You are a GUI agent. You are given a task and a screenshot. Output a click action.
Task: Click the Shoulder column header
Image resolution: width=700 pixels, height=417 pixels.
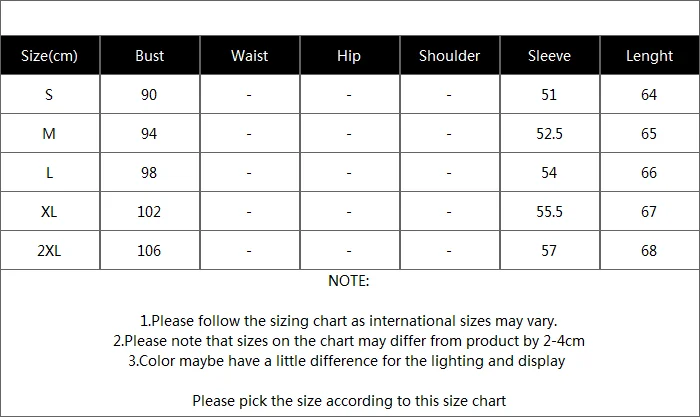pos(450,55)
